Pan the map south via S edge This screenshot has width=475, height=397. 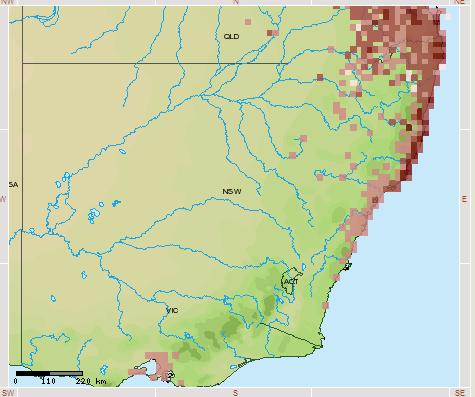(x=235, y=393)
